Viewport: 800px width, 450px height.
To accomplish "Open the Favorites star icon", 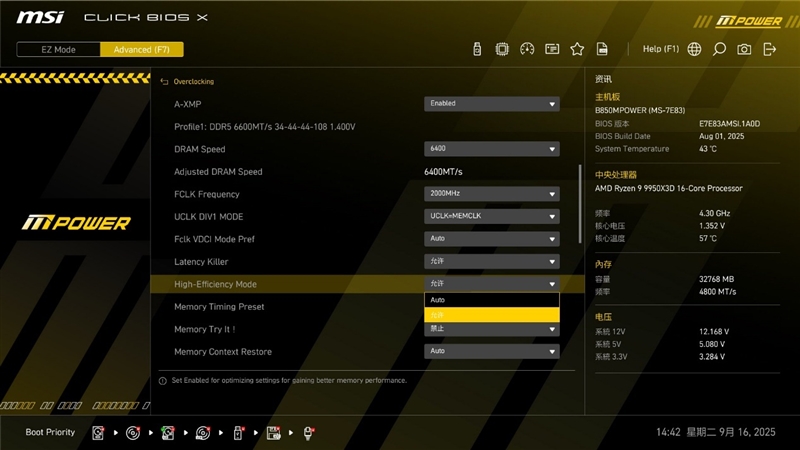I will click(x=577, y=49).
